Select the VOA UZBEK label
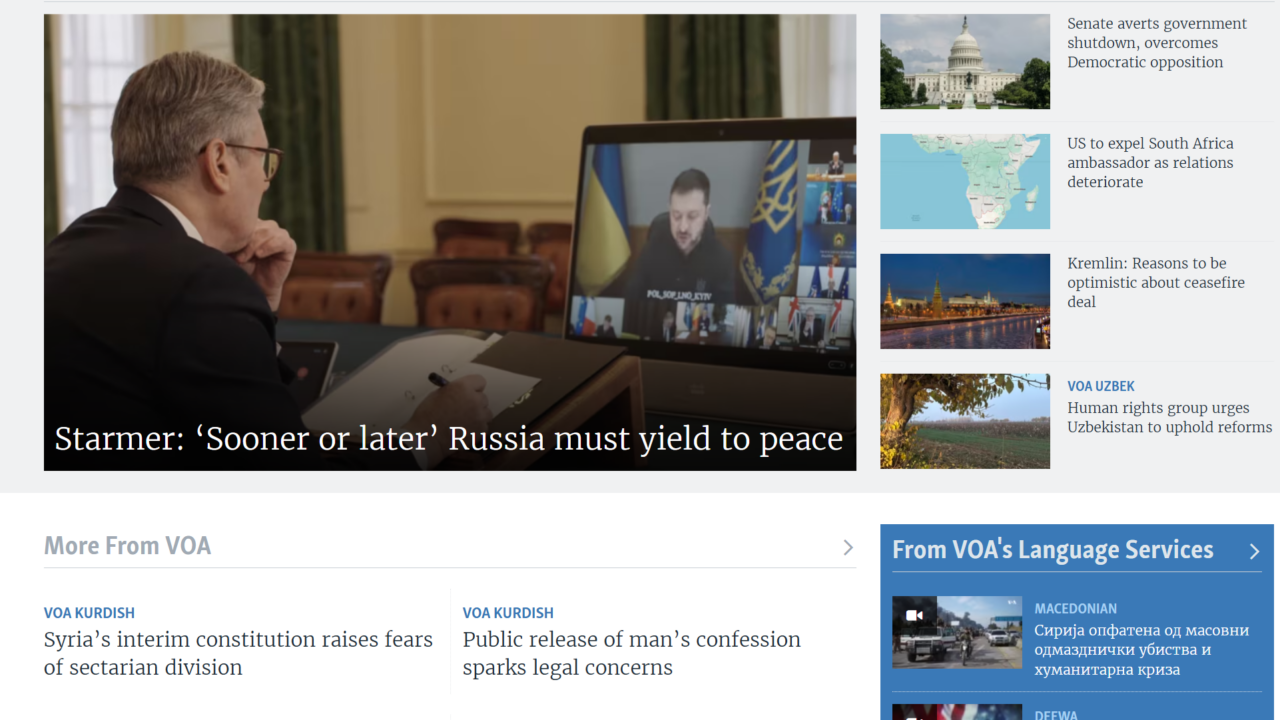Screen dimensions: 1280x720 (x=1101, y=386)
